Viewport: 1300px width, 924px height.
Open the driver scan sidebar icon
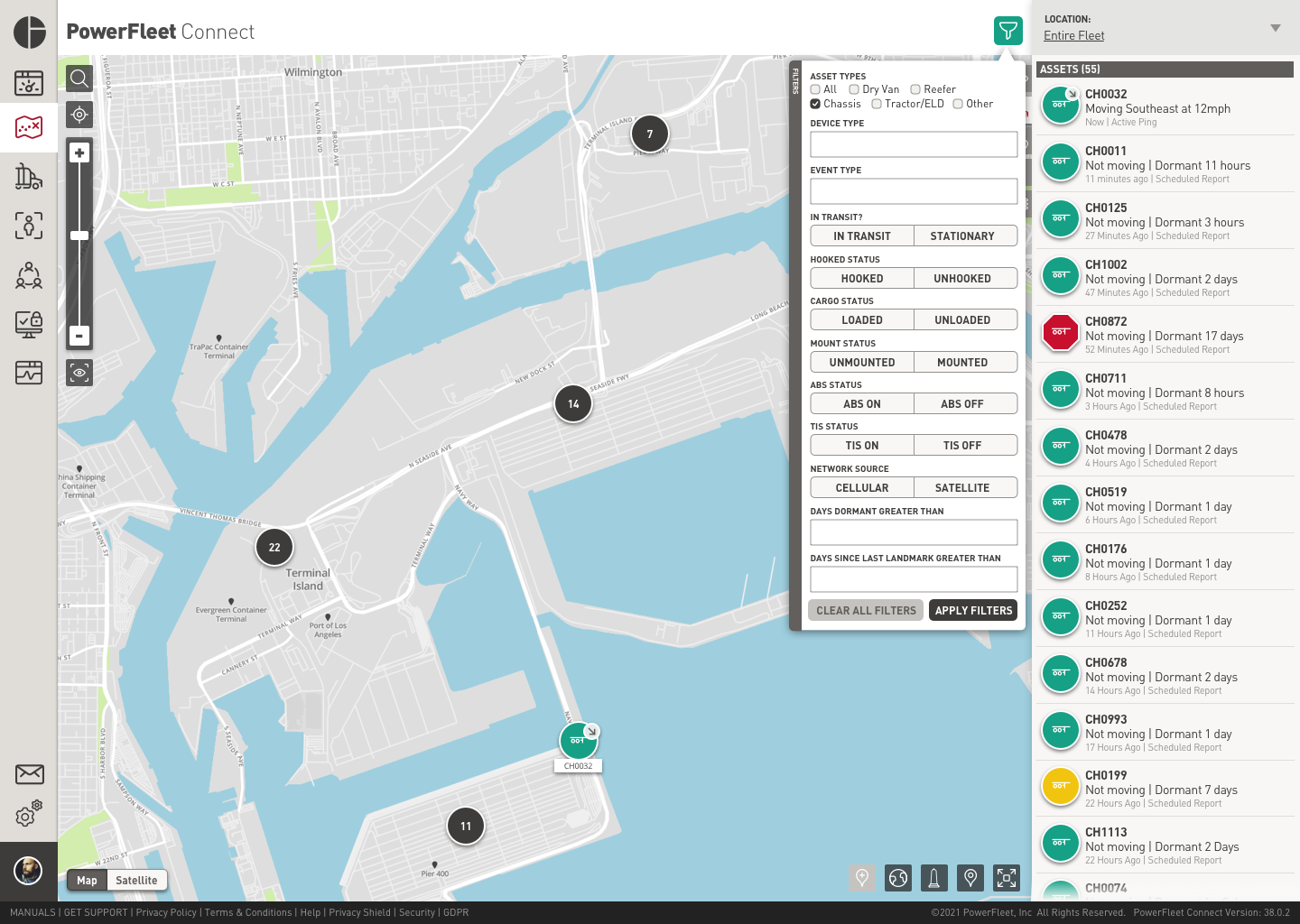tap(29, 226)
